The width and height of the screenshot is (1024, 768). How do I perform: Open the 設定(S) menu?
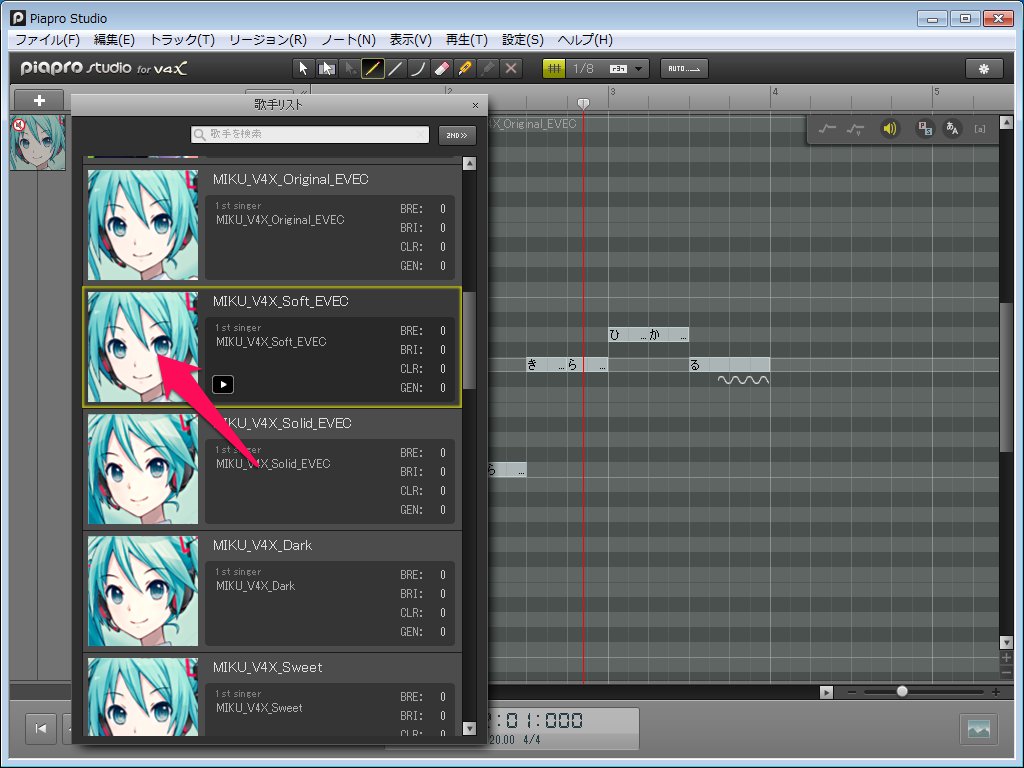pyautogui.click(x=522, y=40)
